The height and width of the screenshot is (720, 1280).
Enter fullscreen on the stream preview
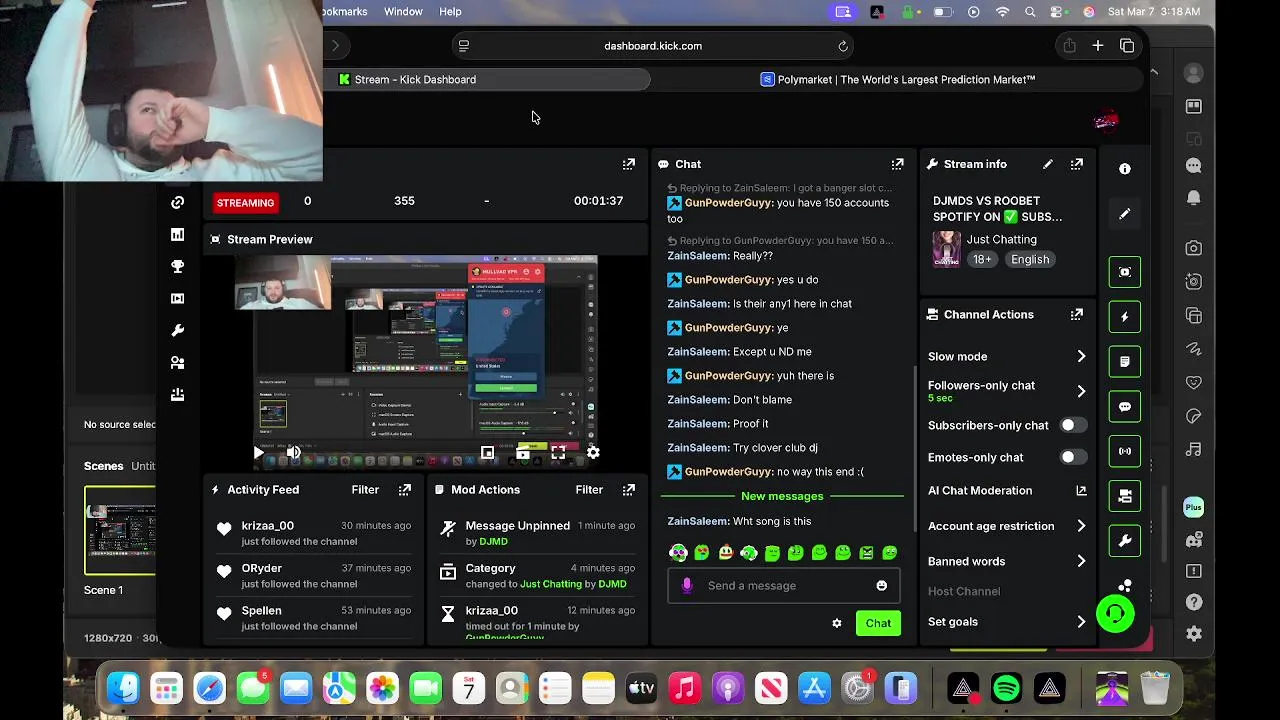tap(558, 453)
